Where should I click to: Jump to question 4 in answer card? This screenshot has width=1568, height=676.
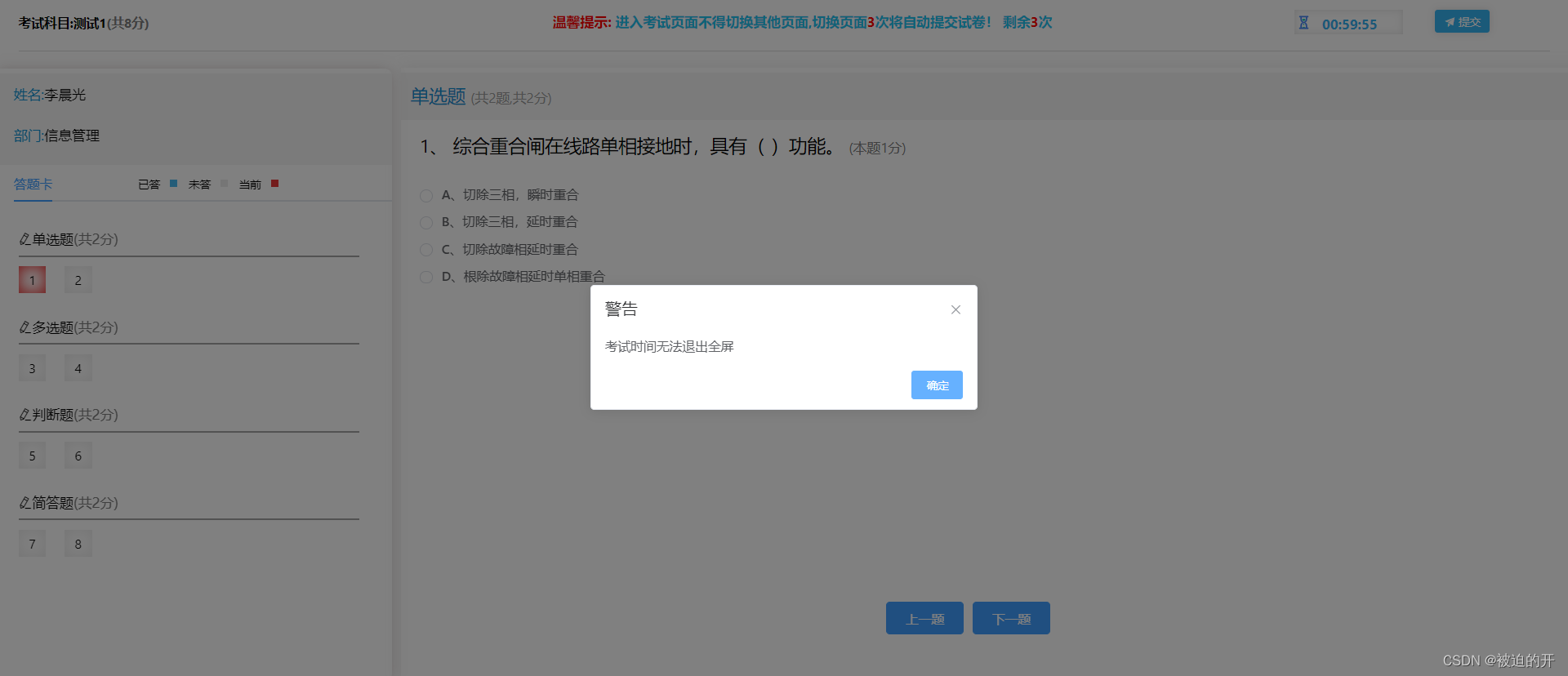point(78,368)
